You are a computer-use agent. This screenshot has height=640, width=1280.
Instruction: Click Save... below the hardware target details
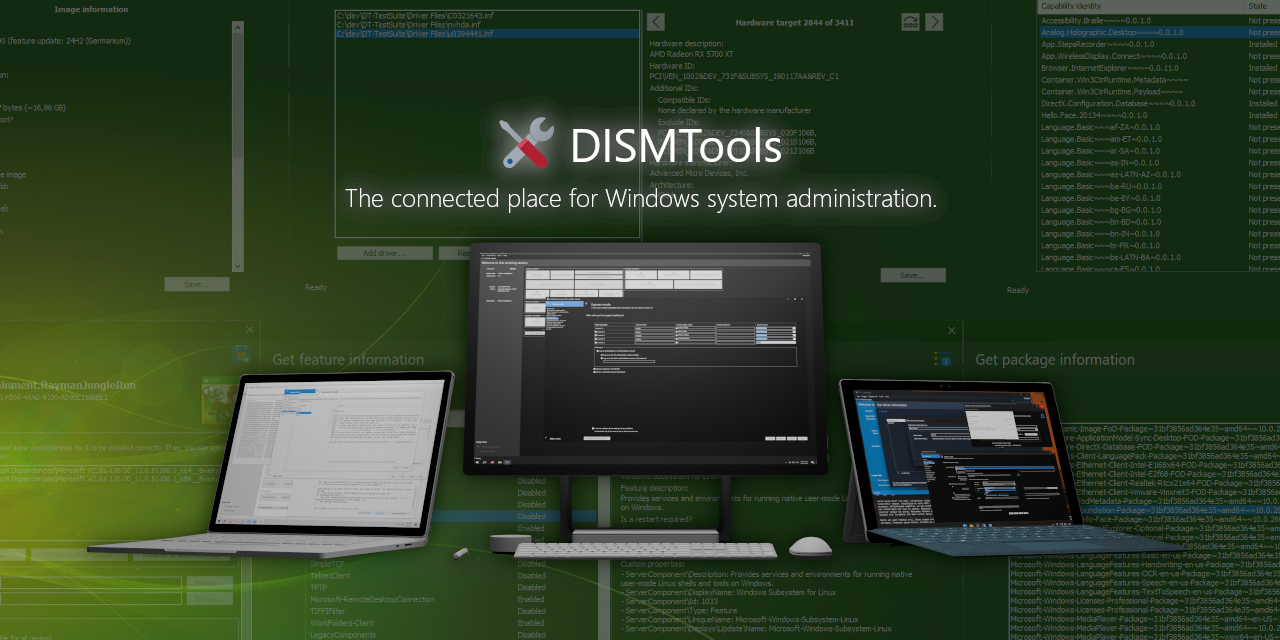click(913, 275)
